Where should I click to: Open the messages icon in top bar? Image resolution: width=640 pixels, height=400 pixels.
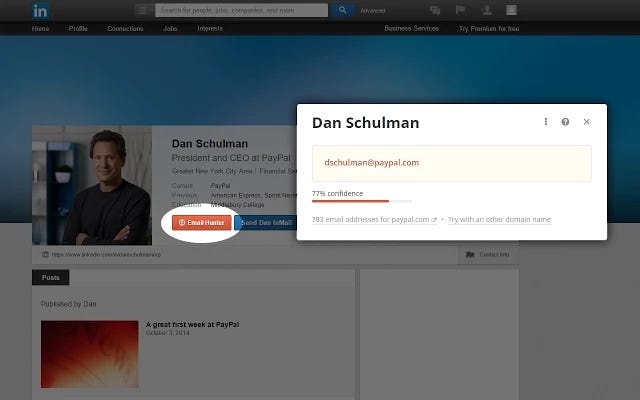[435, 10]
